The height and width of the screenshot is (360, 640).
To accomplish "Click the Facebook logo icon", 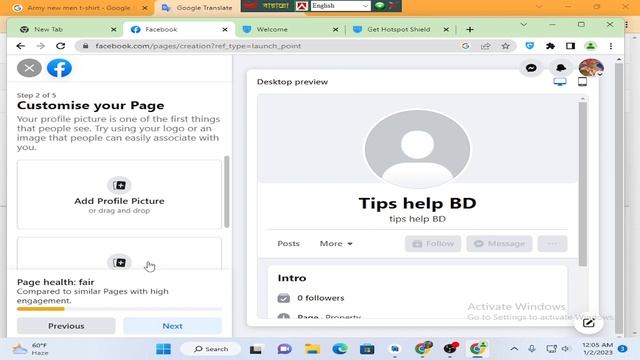I will coord(59,68).
